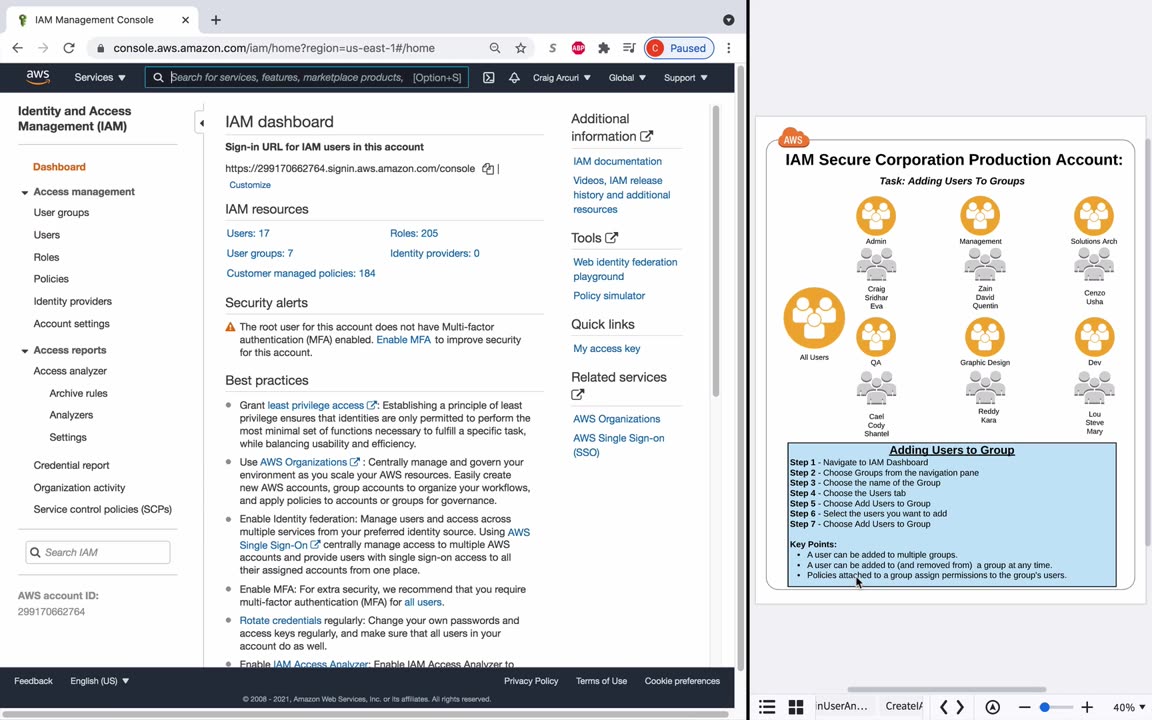Click the Paused profile button
Screen dimensions: 1152x720
coord(680,48)
